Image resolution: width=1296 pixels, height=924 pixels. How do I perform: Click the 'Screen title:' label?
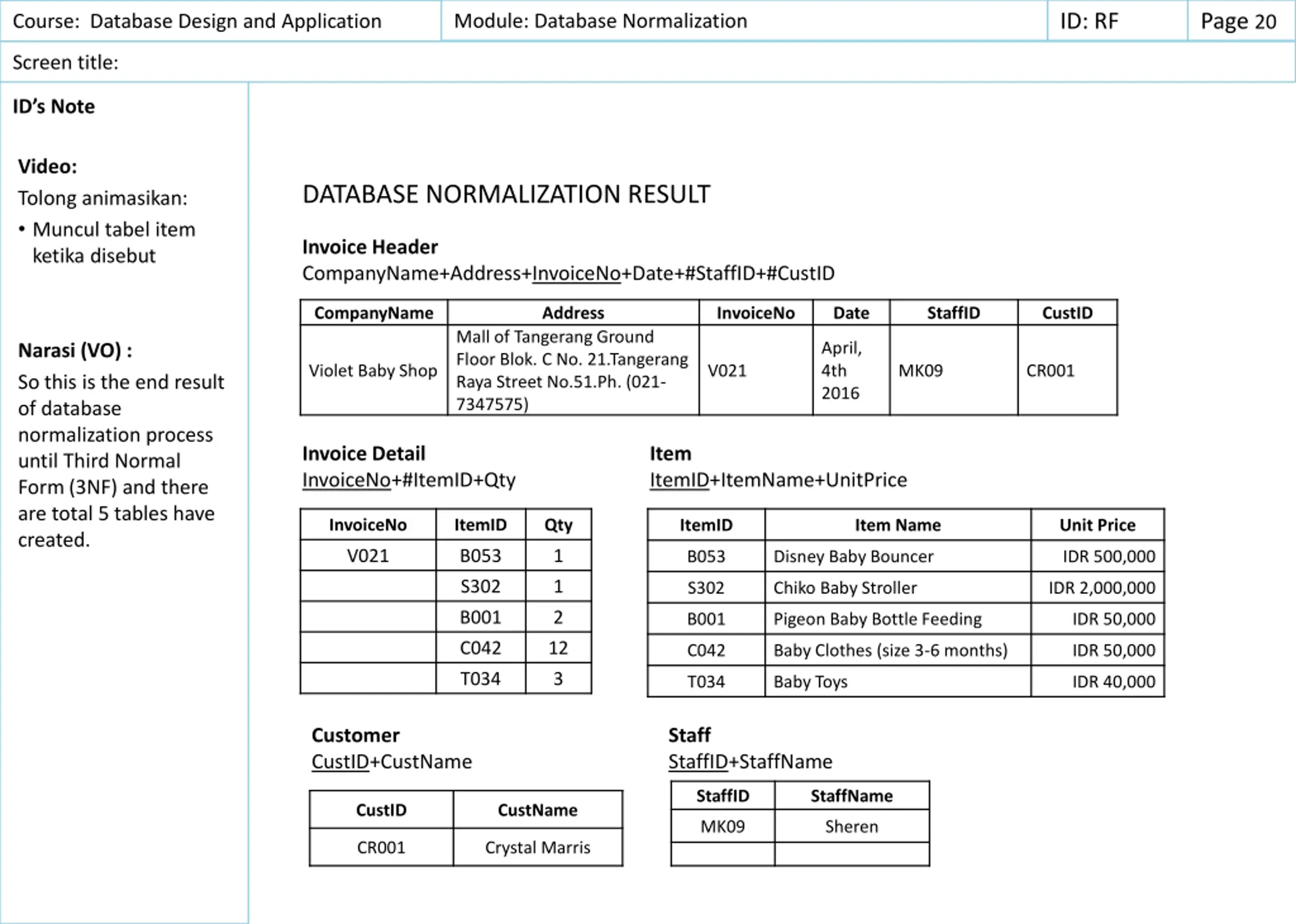(65, 62)
